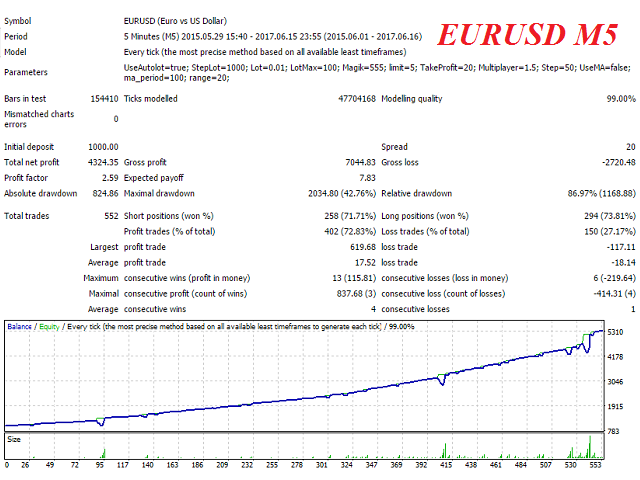
Task: Click the 'Balance' legend label in the chart
Action: coord(19,326)
